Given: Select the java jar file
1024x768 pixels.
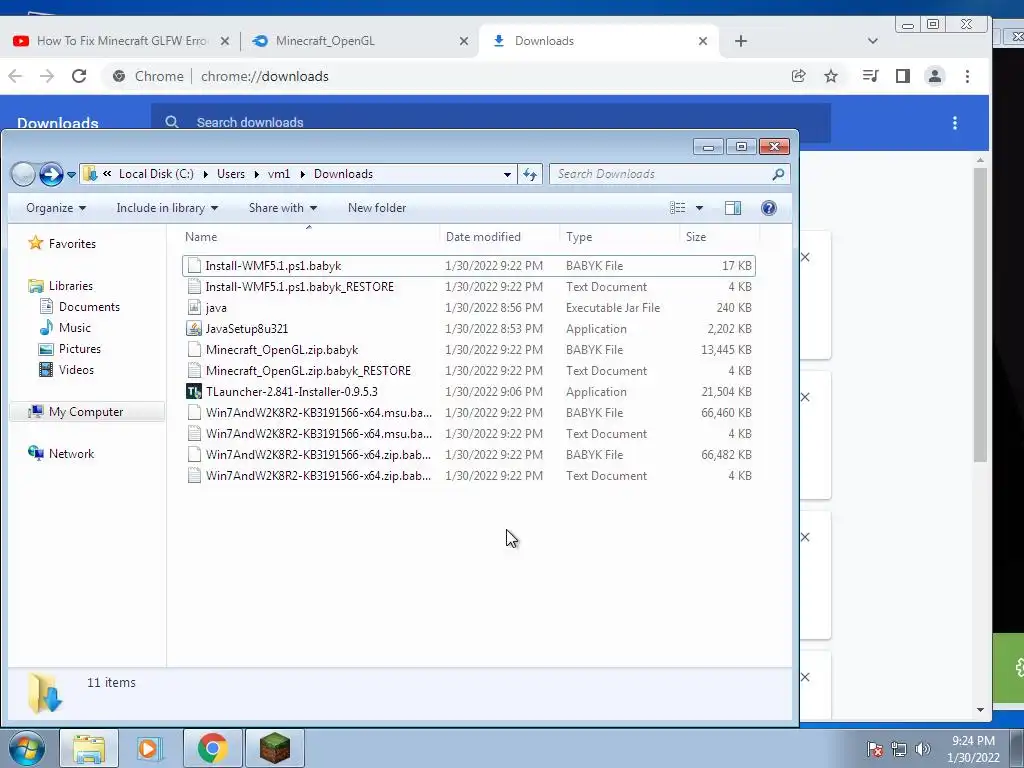Looking at the screenshot, I should pos(469,308).
